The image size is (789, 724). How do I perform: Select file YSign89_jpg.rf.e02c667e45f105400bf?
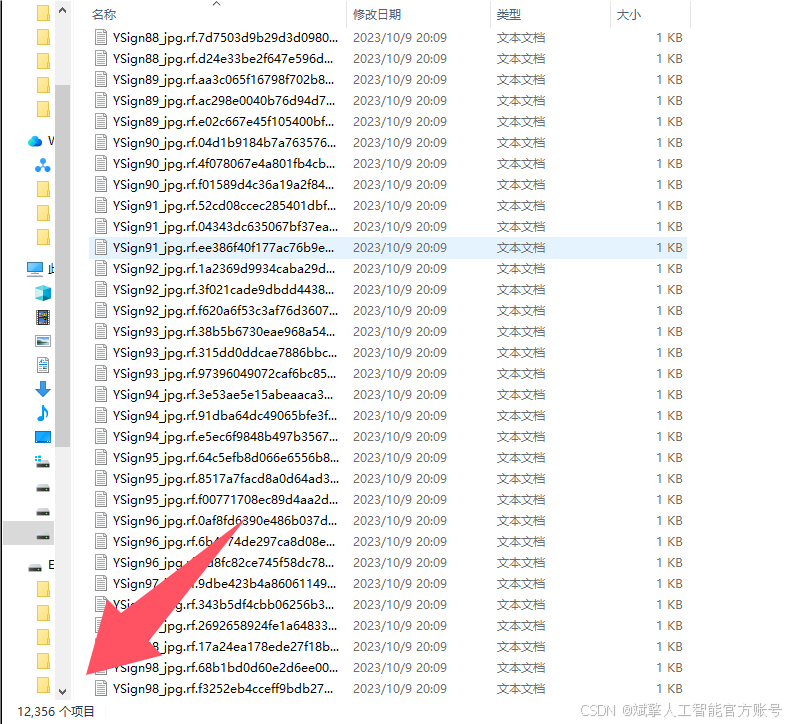point(223,122)
